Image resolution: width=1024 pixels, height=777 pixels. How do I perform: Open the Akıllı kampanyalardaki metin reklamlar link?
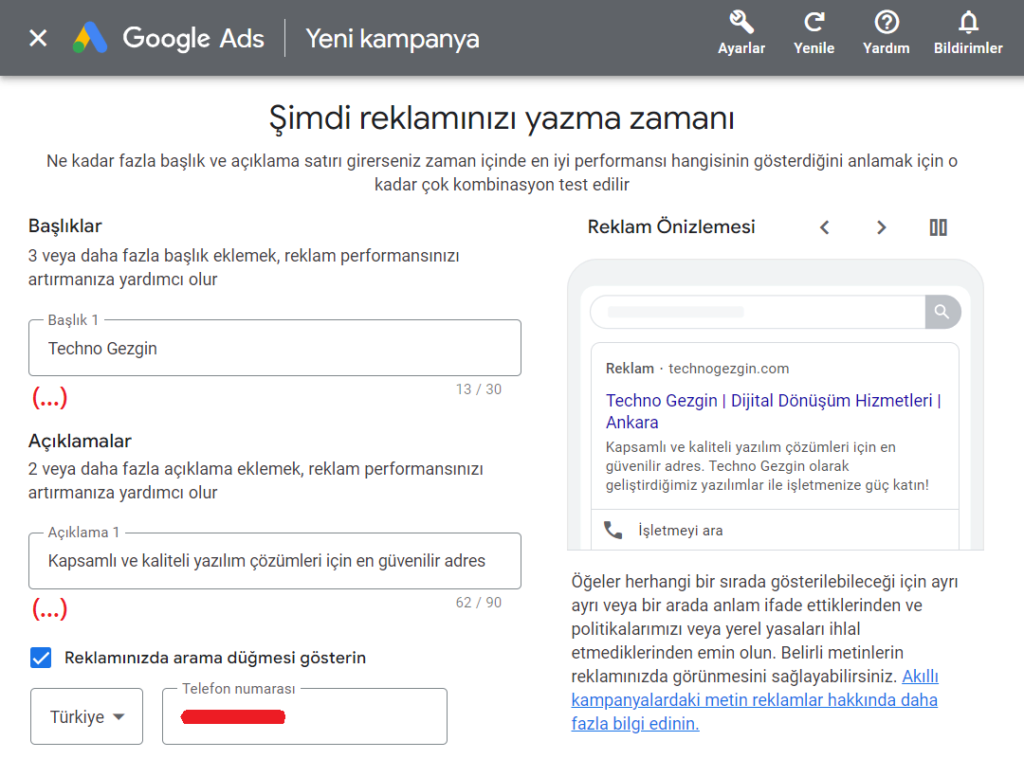point(755,700)
